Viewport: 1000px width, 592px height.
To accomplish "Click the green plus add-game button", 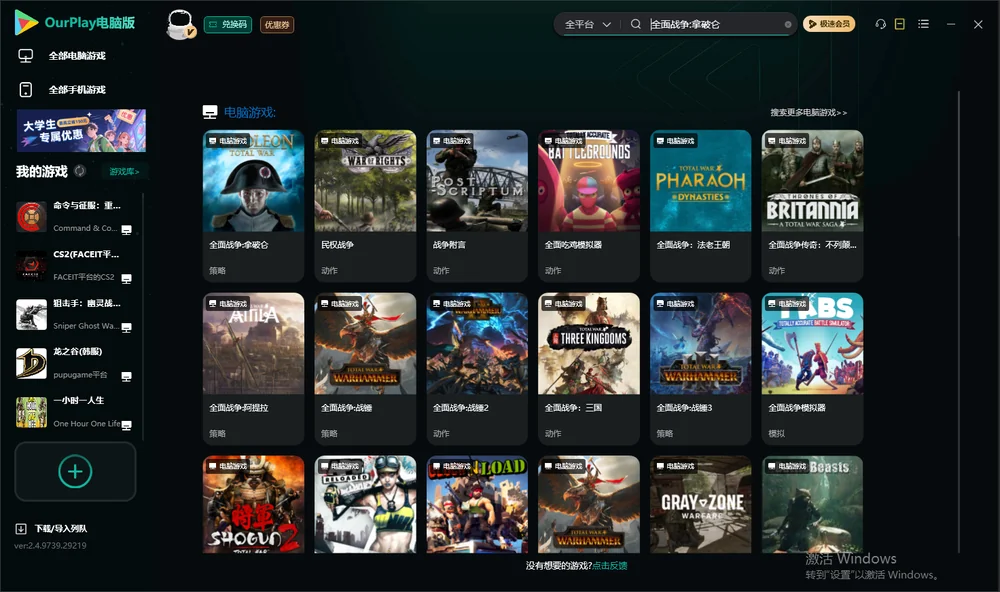I will (75, 471).
